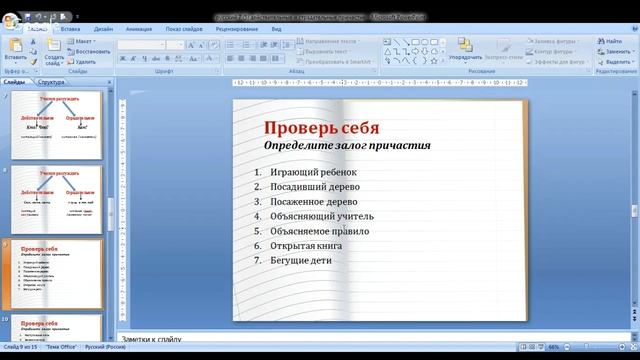Align text left in paragraph group
640x360 pixels.
(x=230, y=59)
